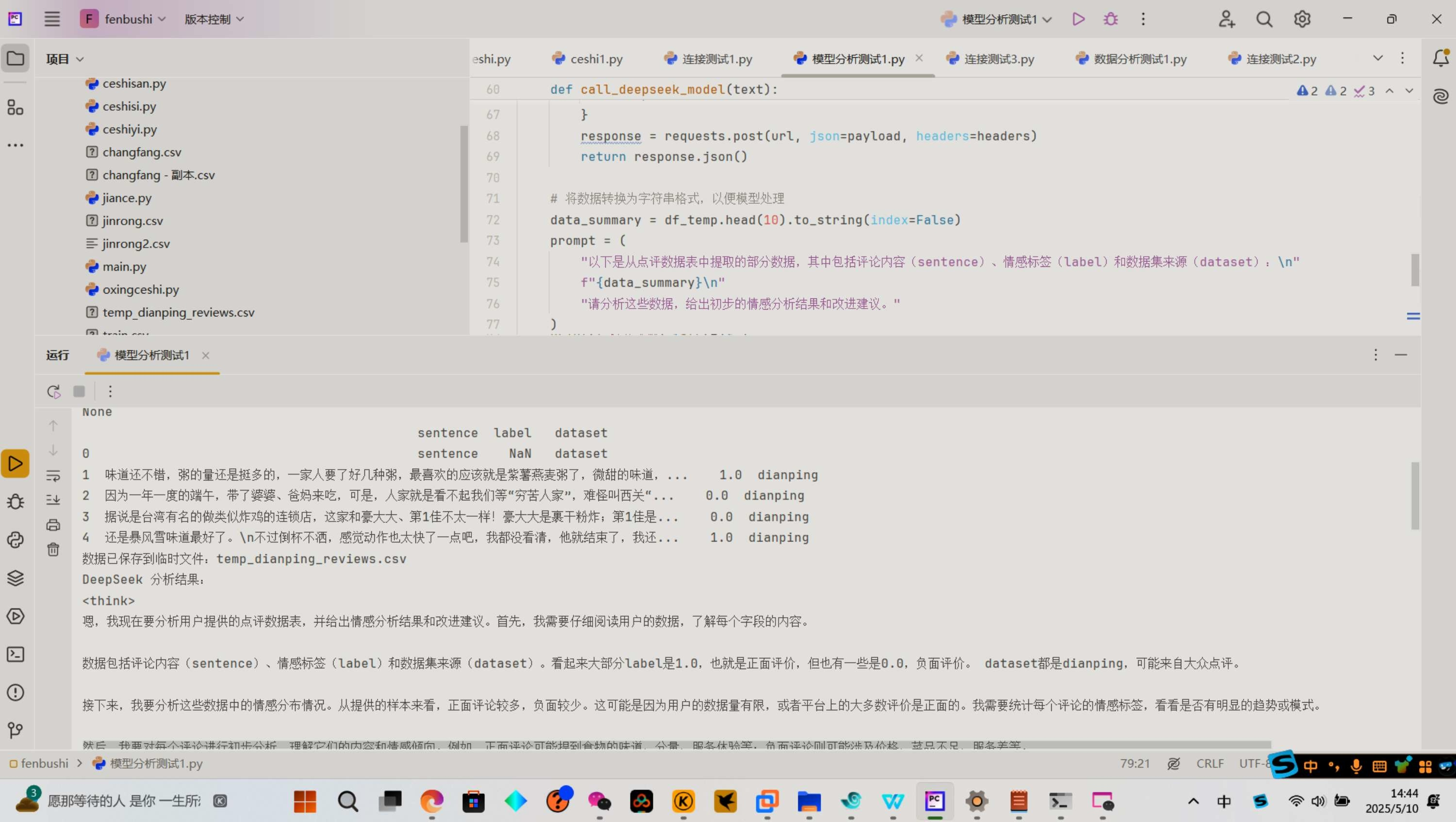Open the 版本控制 dropdown menu

214,19
